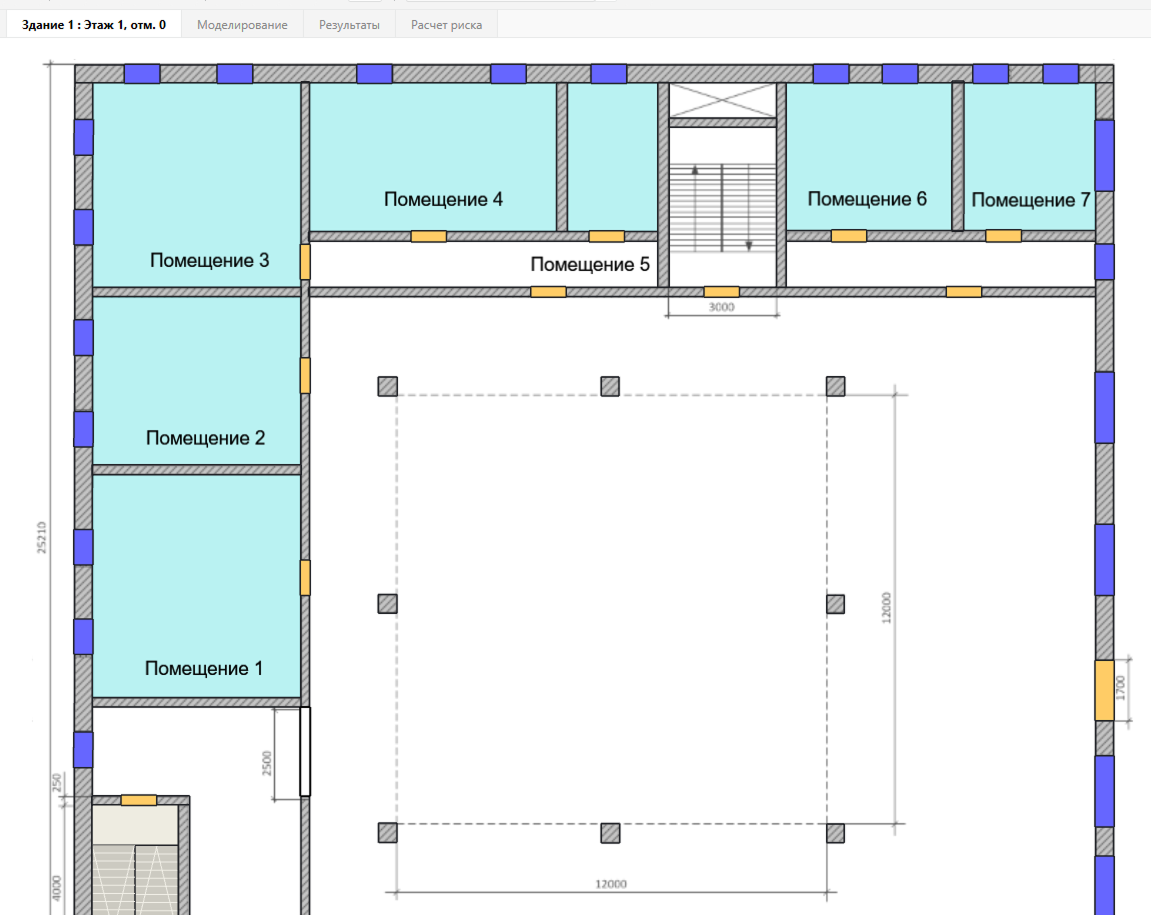Select the horizontal 12000 column grid dimension
This screenshot has width=1151, height=915.
point(611,884)
